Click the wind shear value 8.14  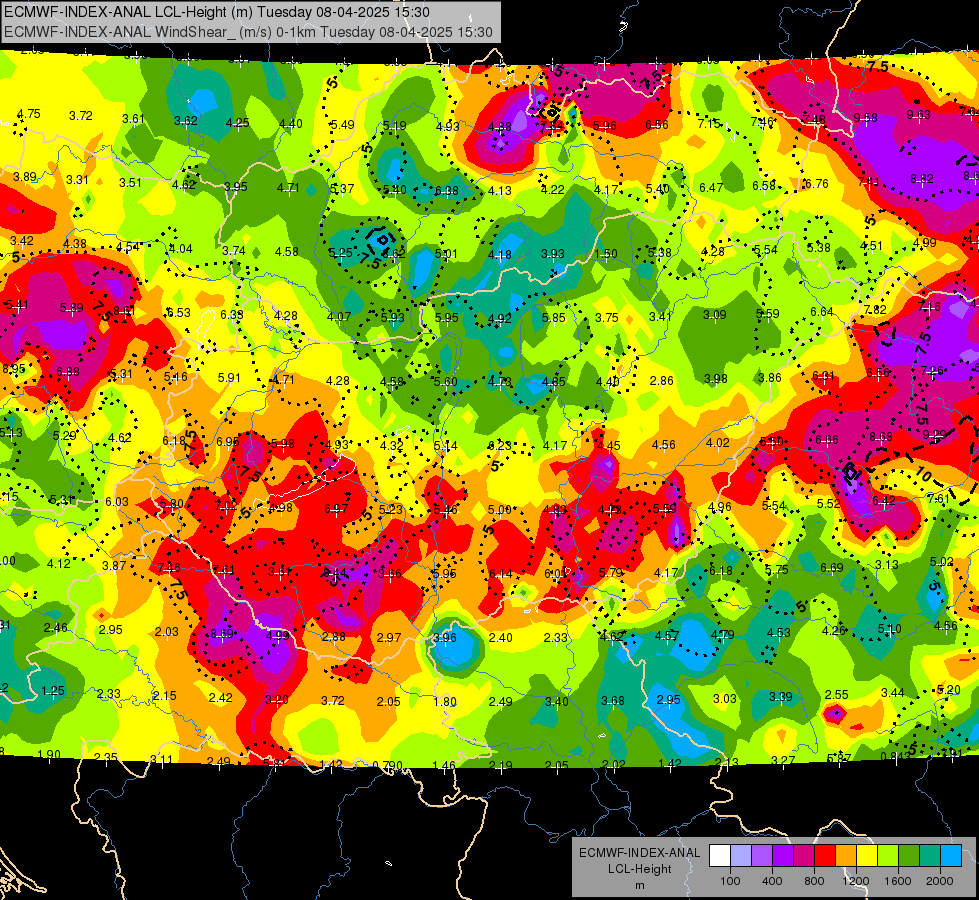click(334, 571)
